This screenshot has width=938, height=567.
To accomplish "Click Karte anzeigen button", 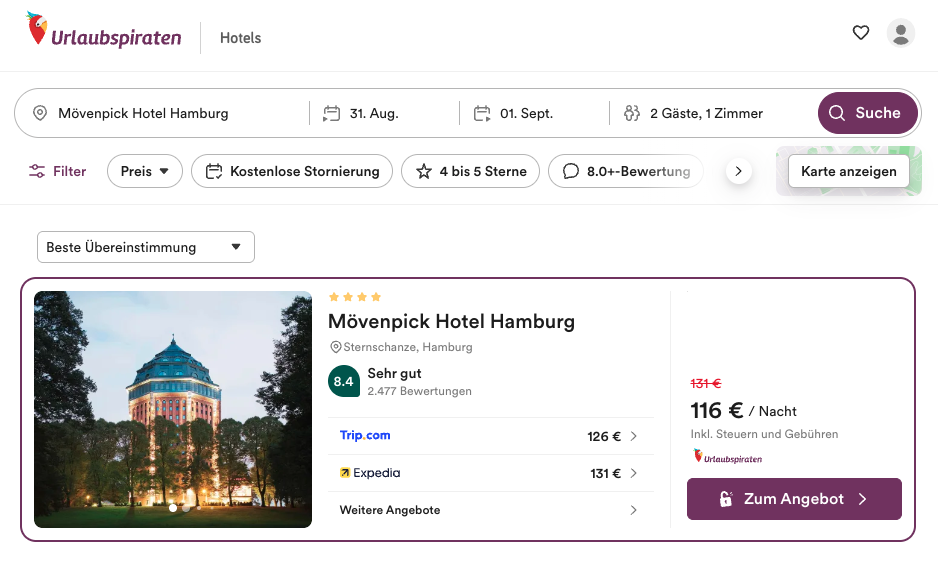I will 848,171.
